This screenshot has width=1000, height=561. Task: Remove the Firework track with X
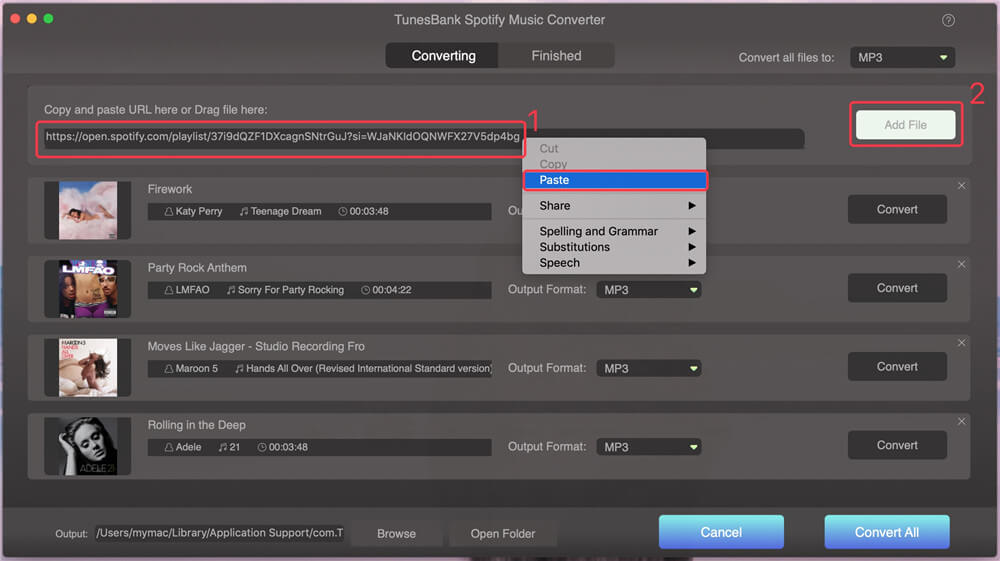click(961, 186)
